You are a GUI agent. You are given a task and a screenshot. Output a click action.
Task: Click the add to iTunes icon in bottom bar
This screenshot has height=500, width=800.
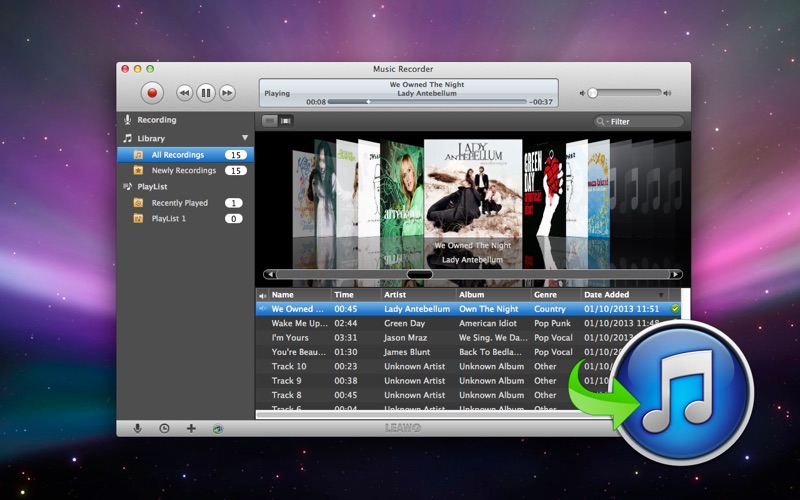(x=218, y=429)
